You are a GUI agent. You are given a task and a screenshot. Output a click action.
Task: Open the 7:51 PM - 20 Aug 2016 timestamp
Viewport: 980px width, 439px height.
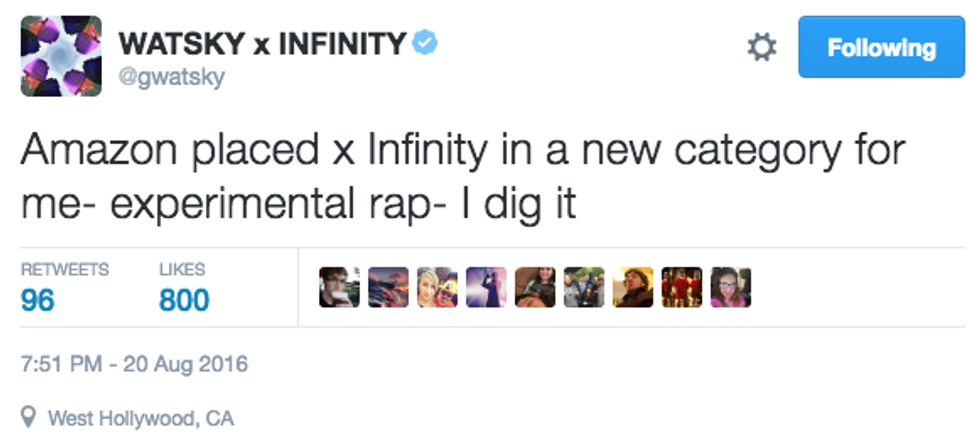click(x=134, y=363)
